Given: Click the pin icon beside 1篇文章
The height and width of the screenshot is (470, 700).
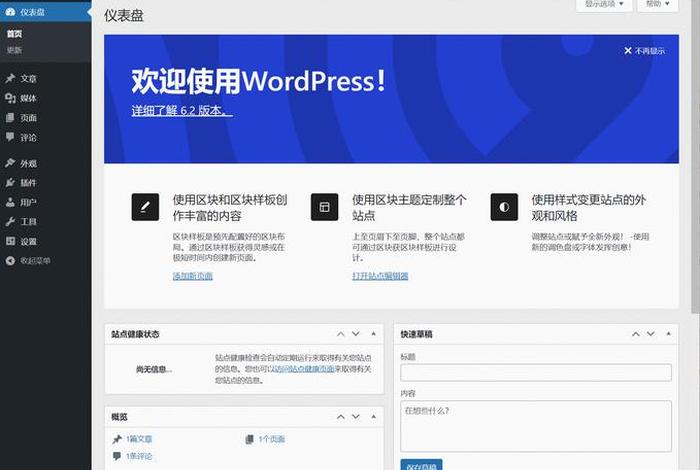Looking at the screenshot, I should pos(117,439).
